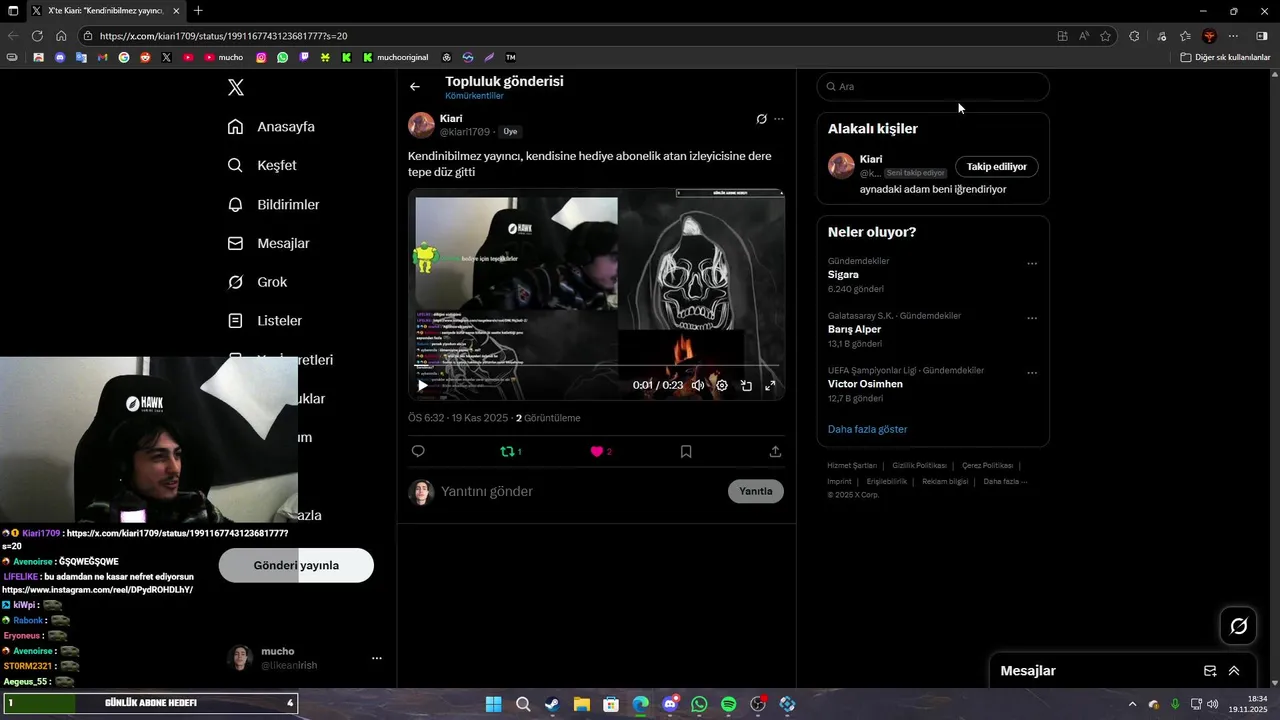Viewport: 1280px width, 720px height.
Task: Repost the post using the retweet icon
Action: (x=507, y=451)
